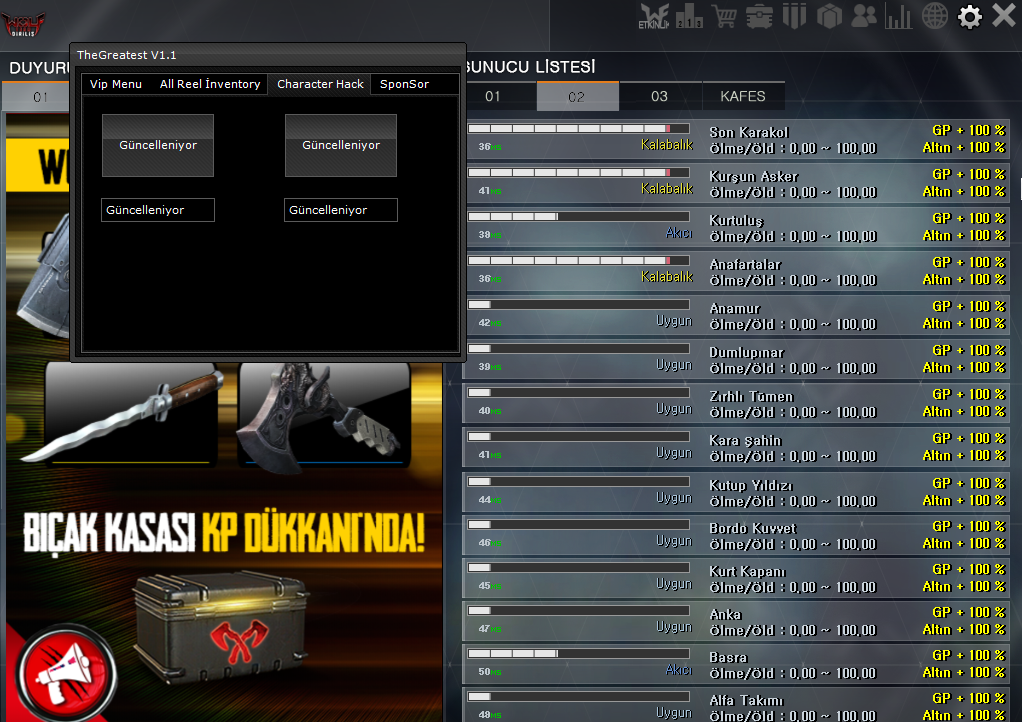
Task: Open the statistics bar chart icon
Action: pos(898,16)
